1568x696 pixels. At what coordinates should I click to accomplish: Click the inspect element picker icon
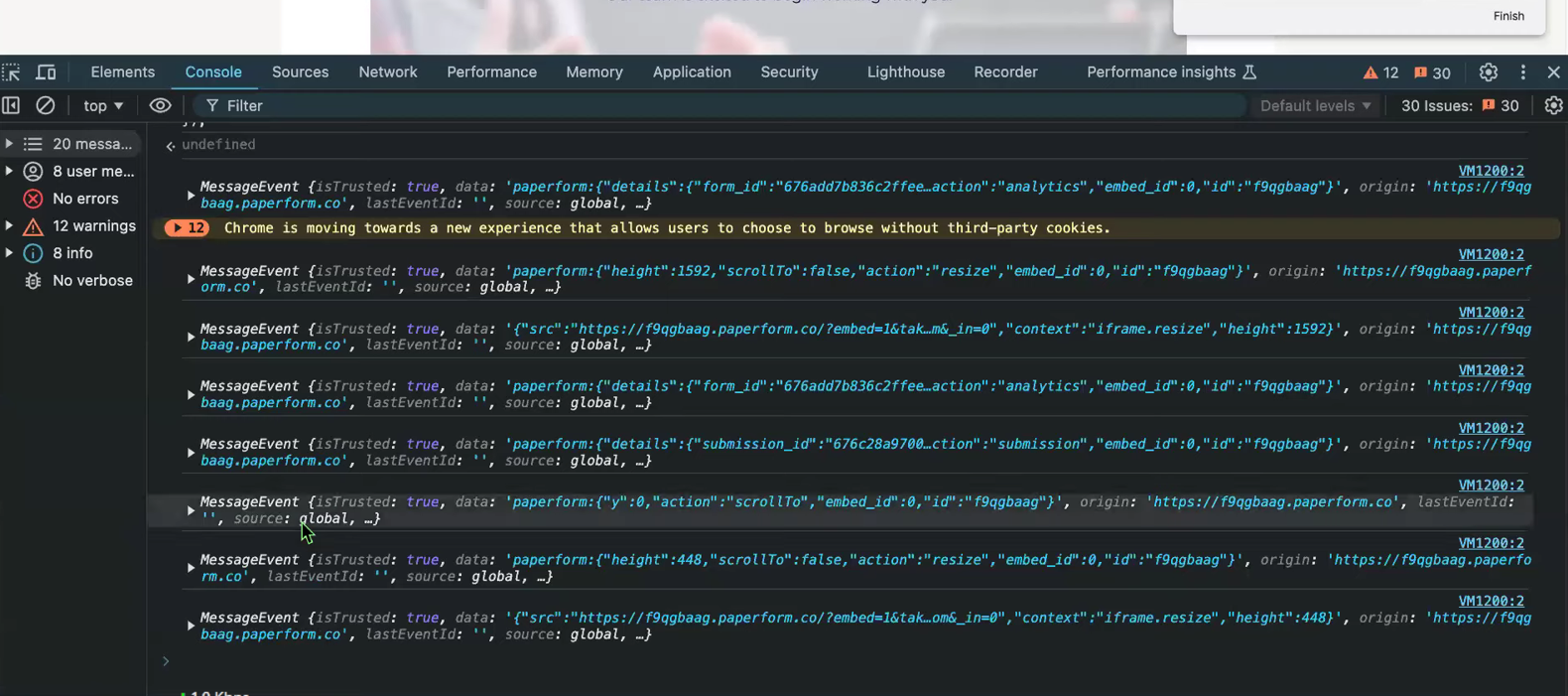[x=11, y=72]
